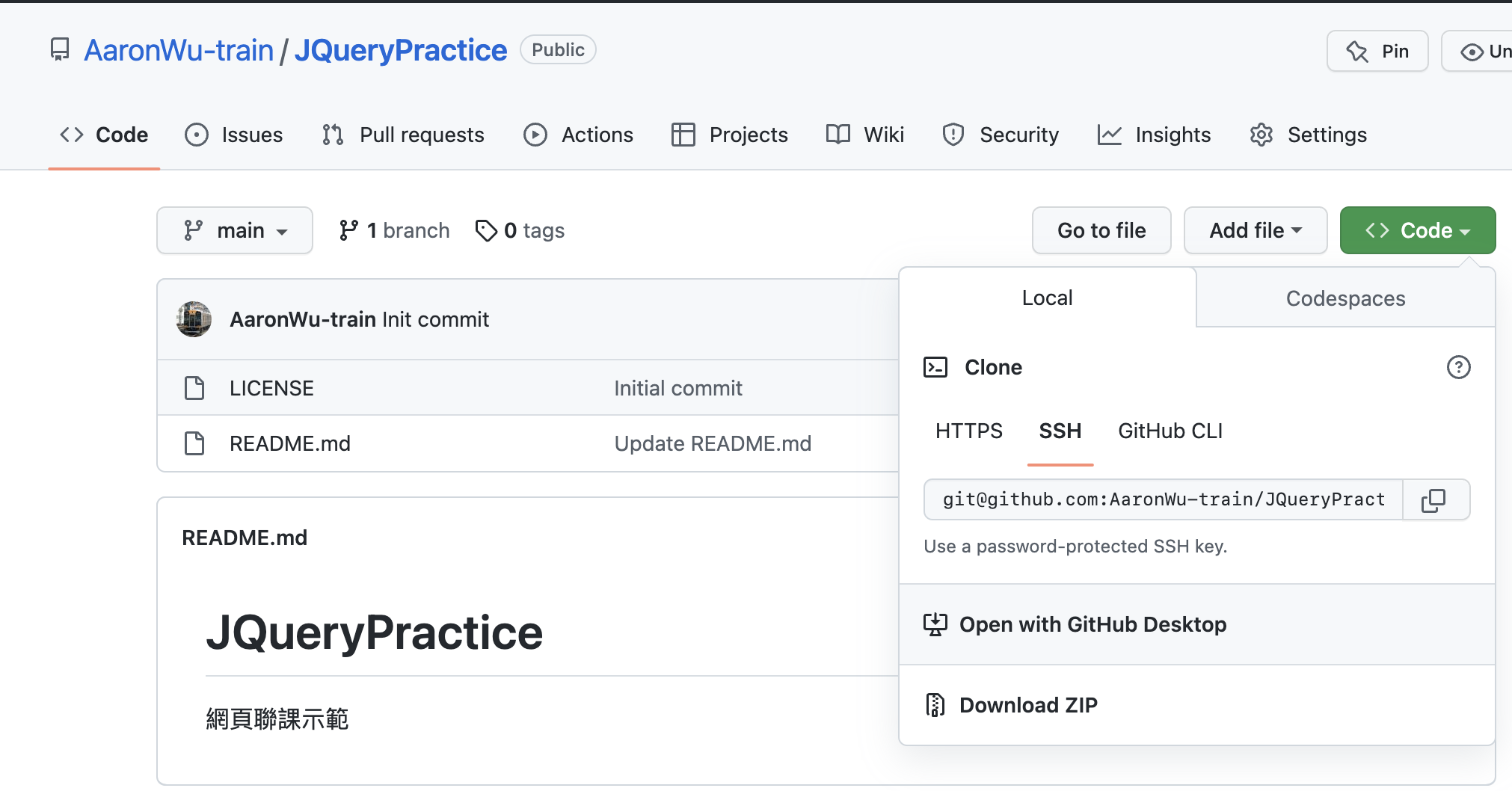The height and width of the screenshot is (791, 1512).
Task: Click the eye watch button at top right
Action: point(1478,51)
